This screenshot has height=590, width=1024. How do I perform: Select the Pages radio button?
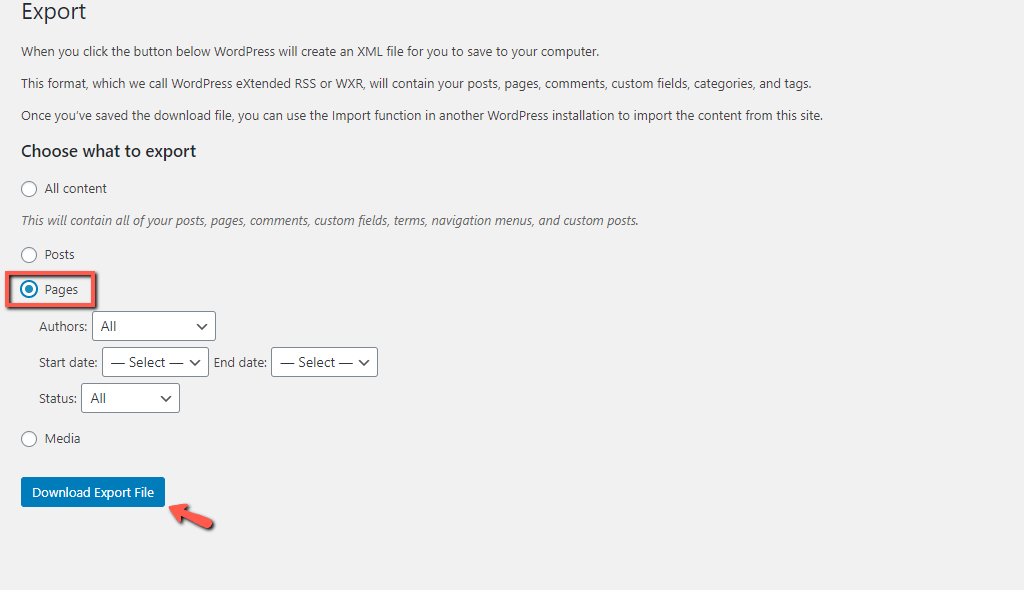pos(29,289)
